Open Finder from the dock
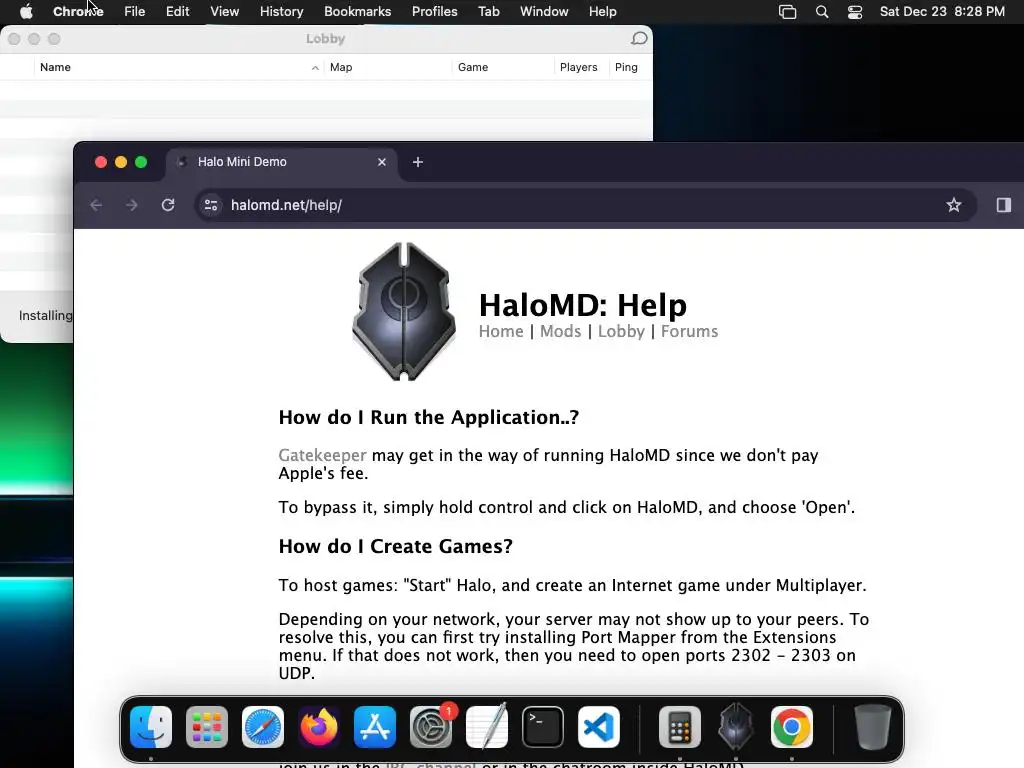Image resolution: width=1024 pixels, height=768 pixels. pos(151,727)
